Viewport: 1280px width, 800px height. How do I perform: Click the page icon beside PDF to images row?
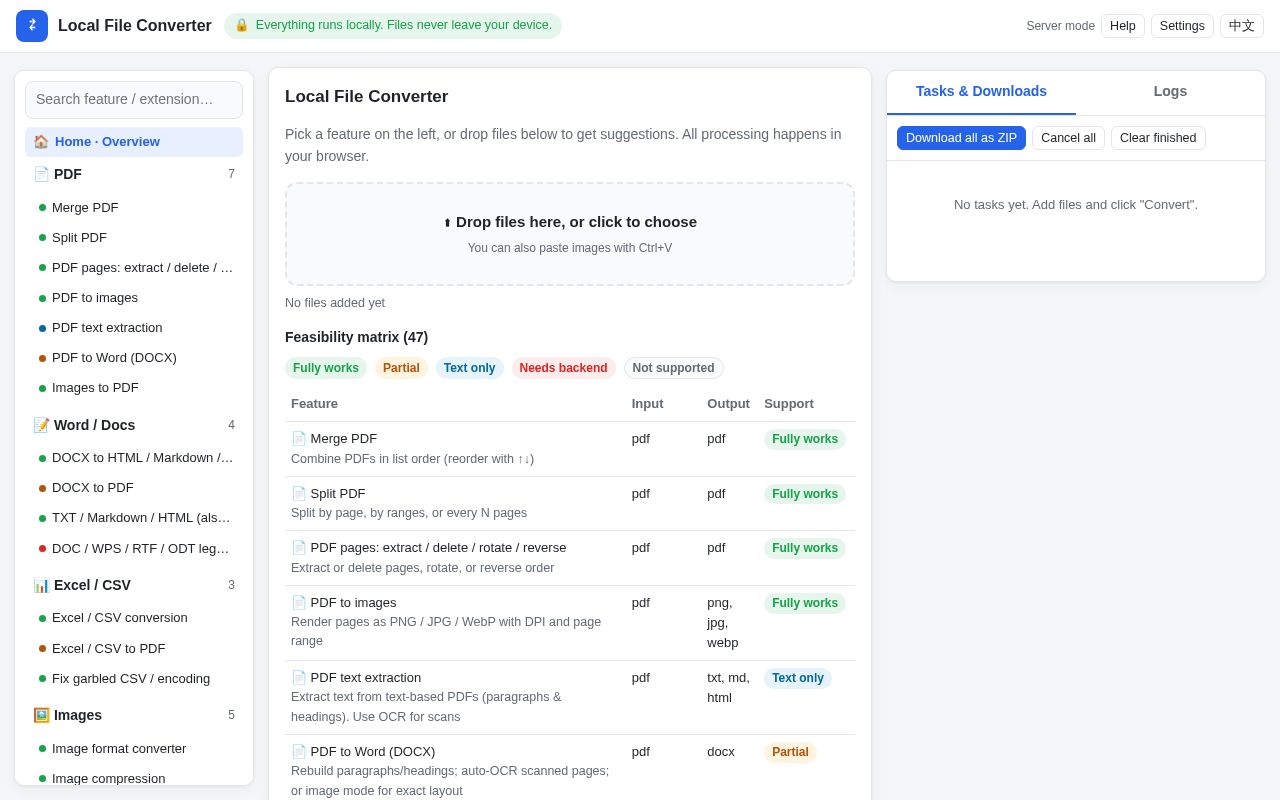[x=299, y=602]
